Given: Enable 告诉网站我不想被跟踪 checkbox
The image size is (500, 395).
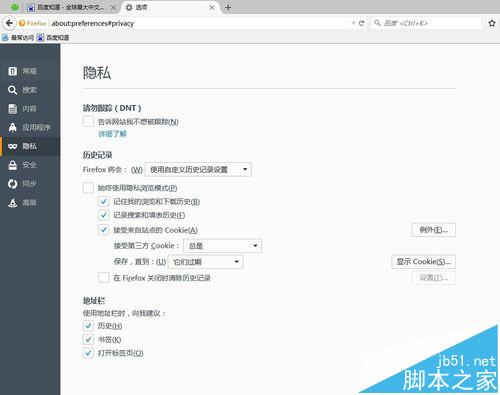Looking at the screenshot, I should click(88, 121).
